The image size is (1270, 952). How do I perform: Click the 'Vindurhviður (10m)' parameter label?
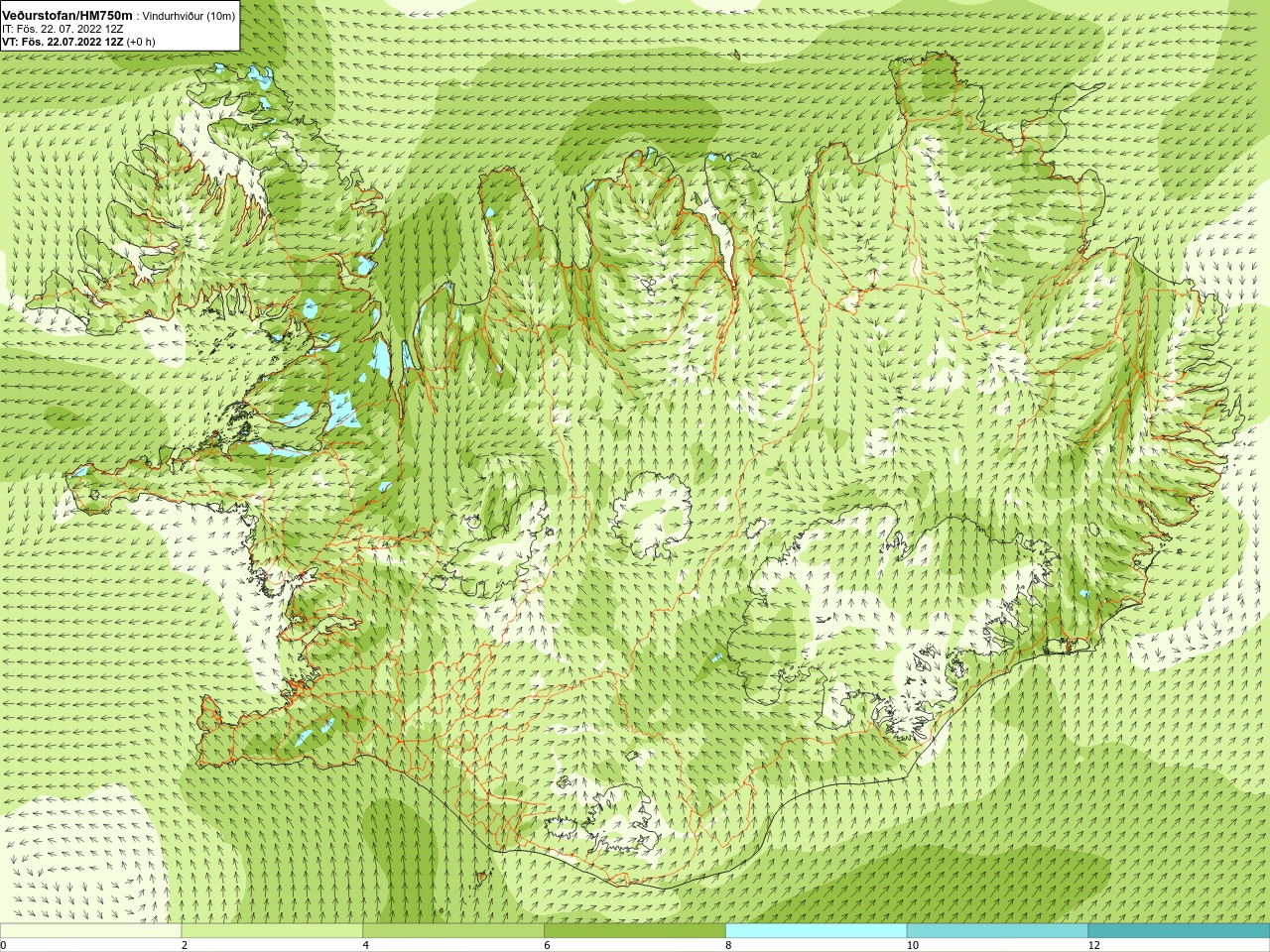pyautogui.click(x=189, y=16)
